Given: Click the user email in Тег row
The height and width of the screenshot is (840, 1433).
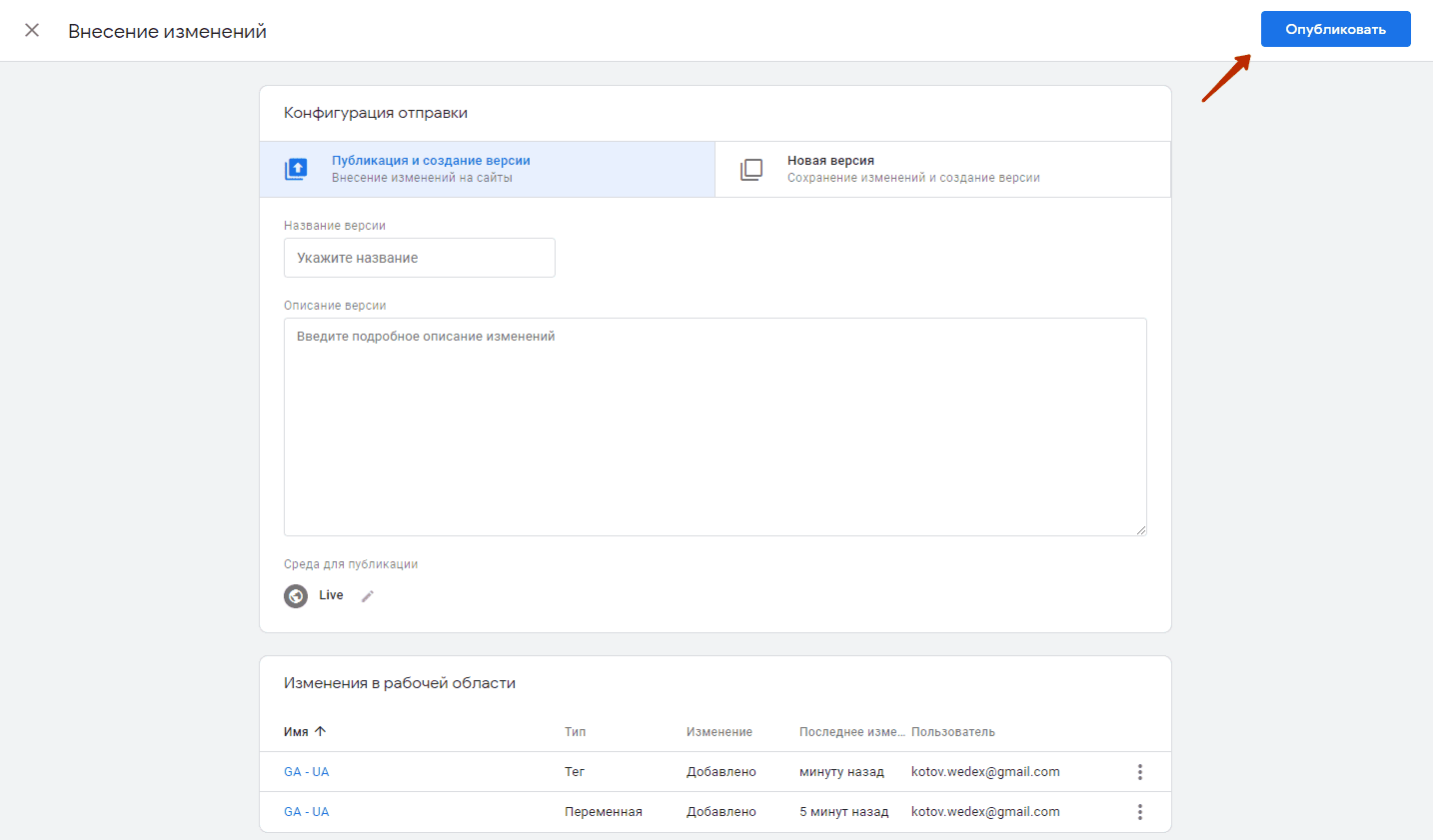Looking at the screenshot, I should coord(985,772).
